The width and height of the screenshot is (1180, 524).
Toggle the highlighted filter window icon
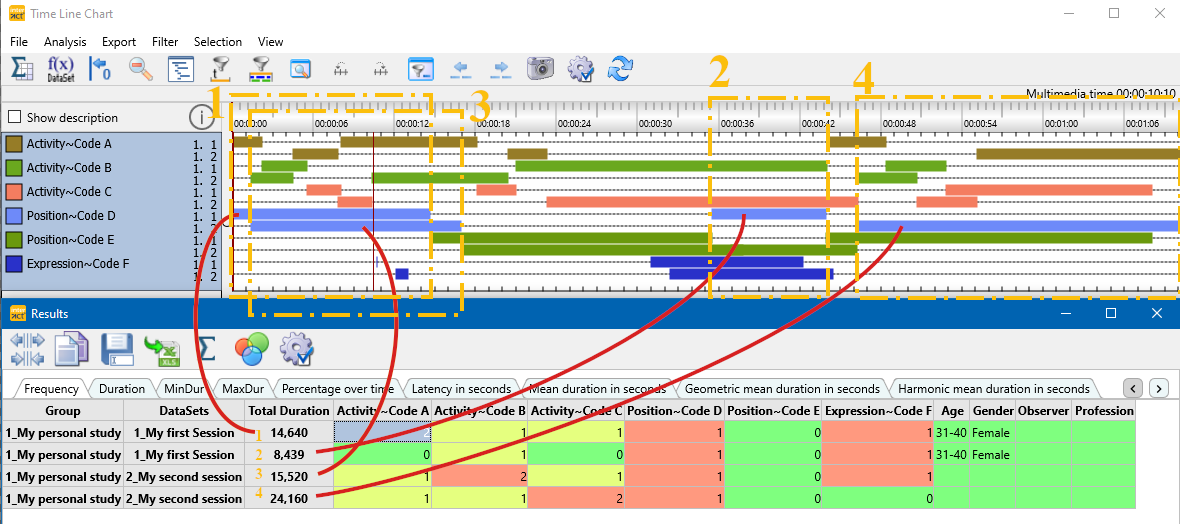(x=421, y=69)
